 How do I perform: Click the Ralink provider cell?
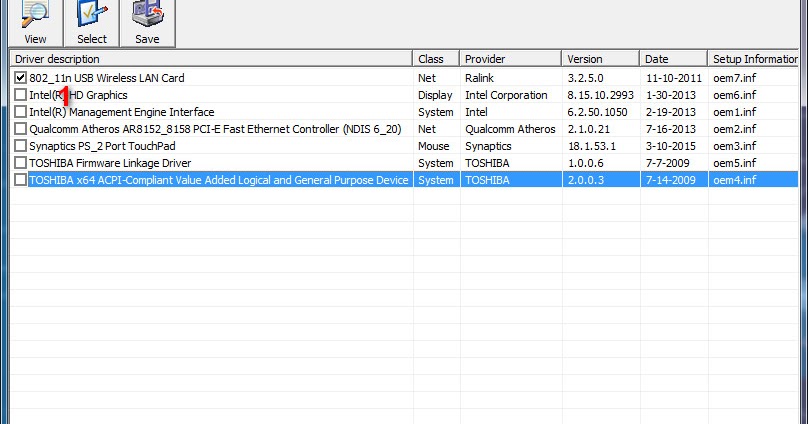(x=479, y=78)
